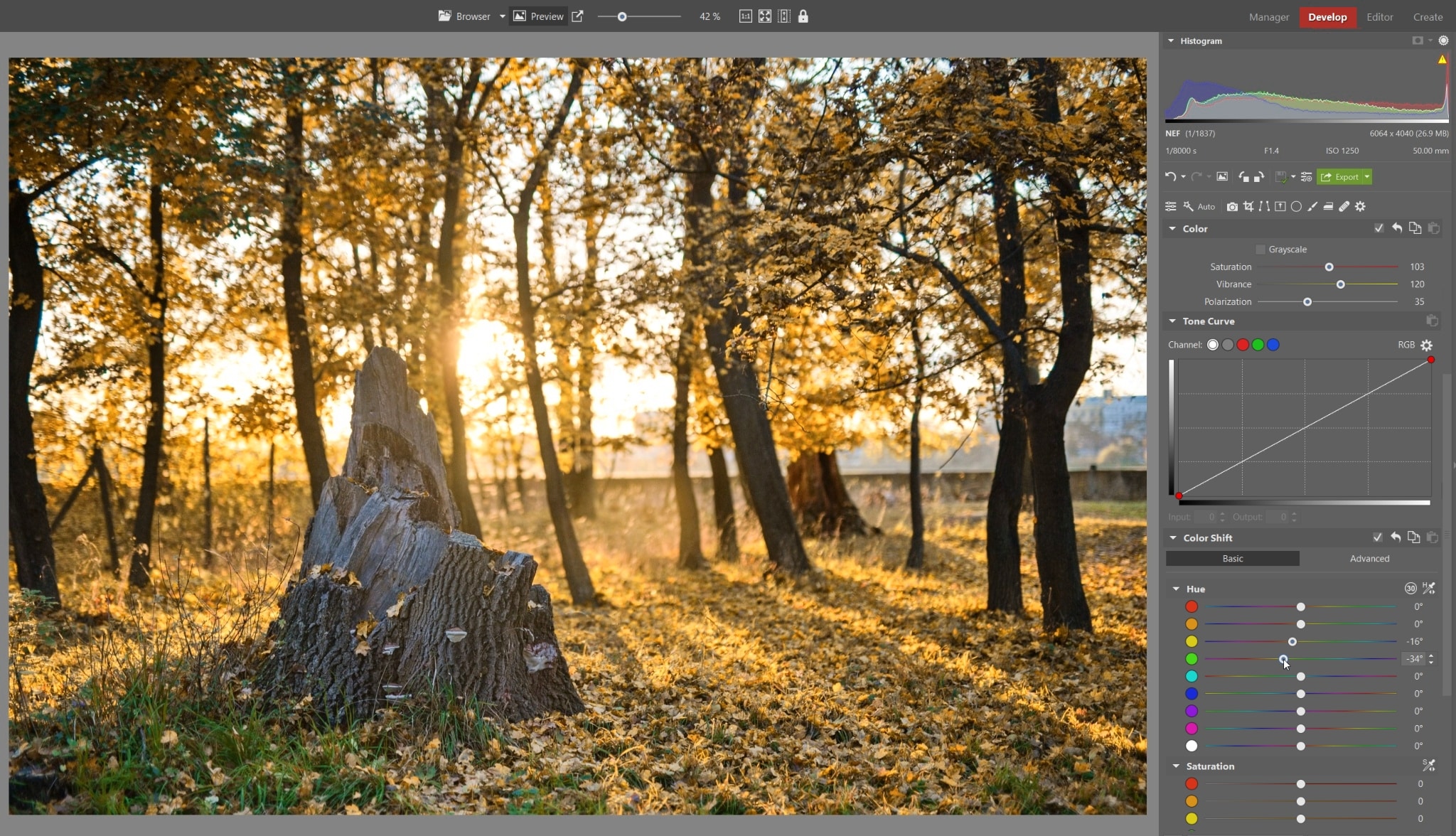The height and width of the screenshot is (836, 1456).
Task: Click the yellow Hue slider handle
Action: (1292, 641)
